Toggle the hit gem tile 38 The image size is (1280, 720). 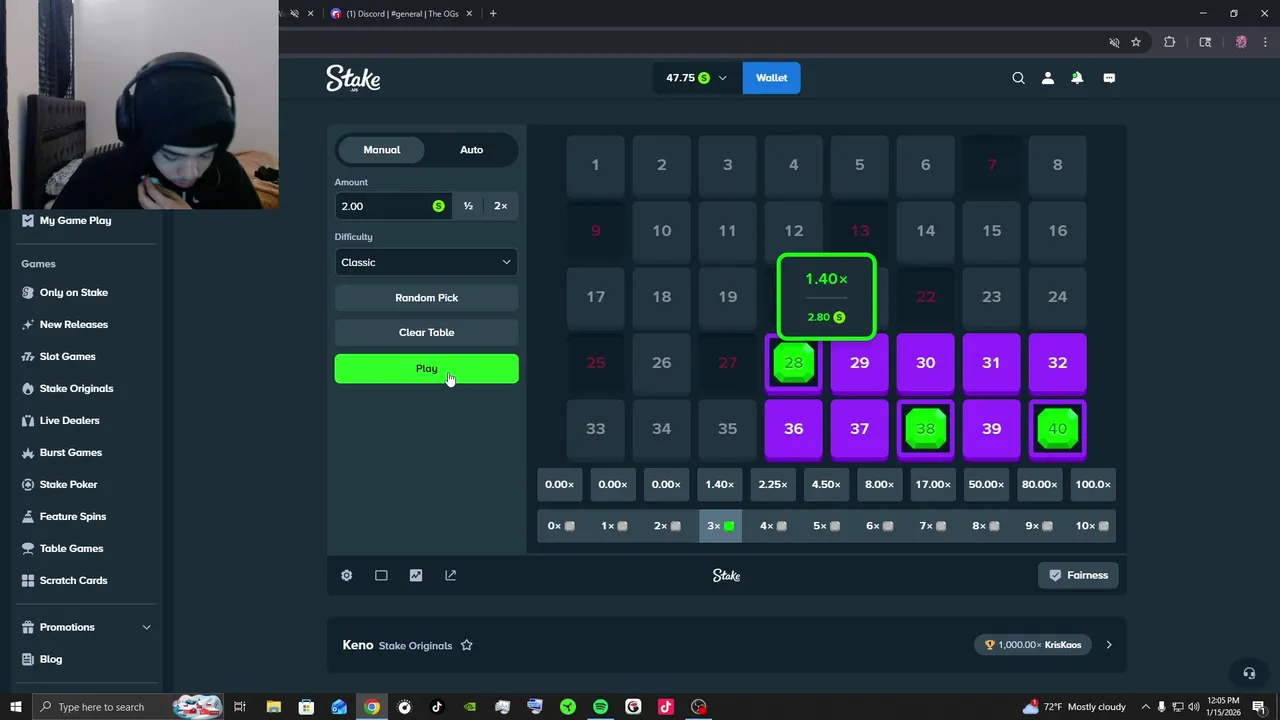pos(925,429)
